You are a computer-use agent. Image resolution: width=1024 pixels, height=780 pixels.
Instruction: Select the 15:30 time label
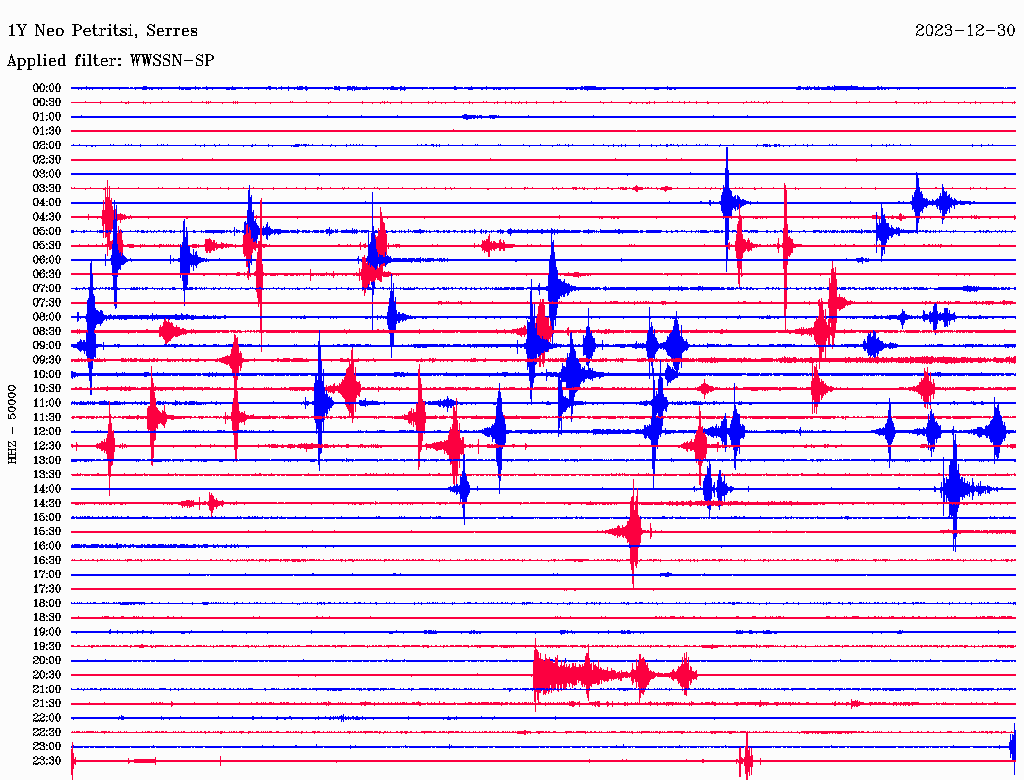point(47,532)
